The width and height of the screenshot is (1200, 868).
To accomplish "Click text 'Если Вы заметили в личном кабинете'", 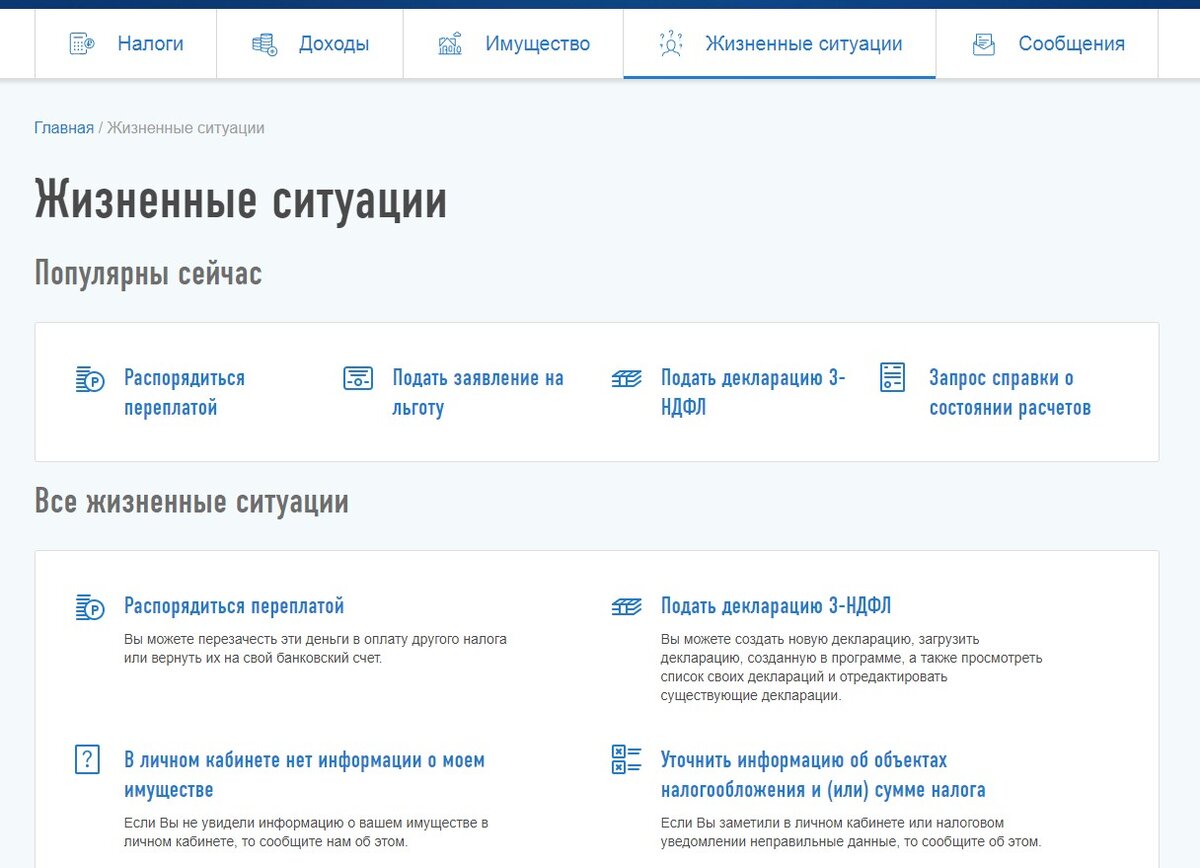I will point(851,832).
